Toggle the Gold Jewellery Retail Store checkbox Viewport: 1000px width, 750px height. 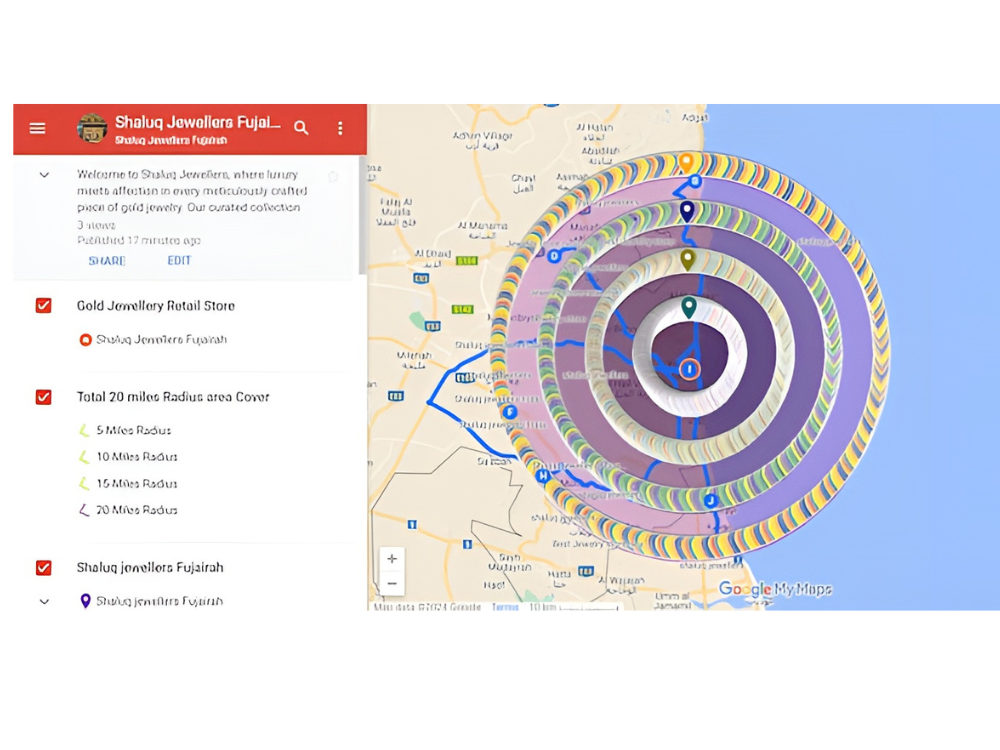click(43, 305)
